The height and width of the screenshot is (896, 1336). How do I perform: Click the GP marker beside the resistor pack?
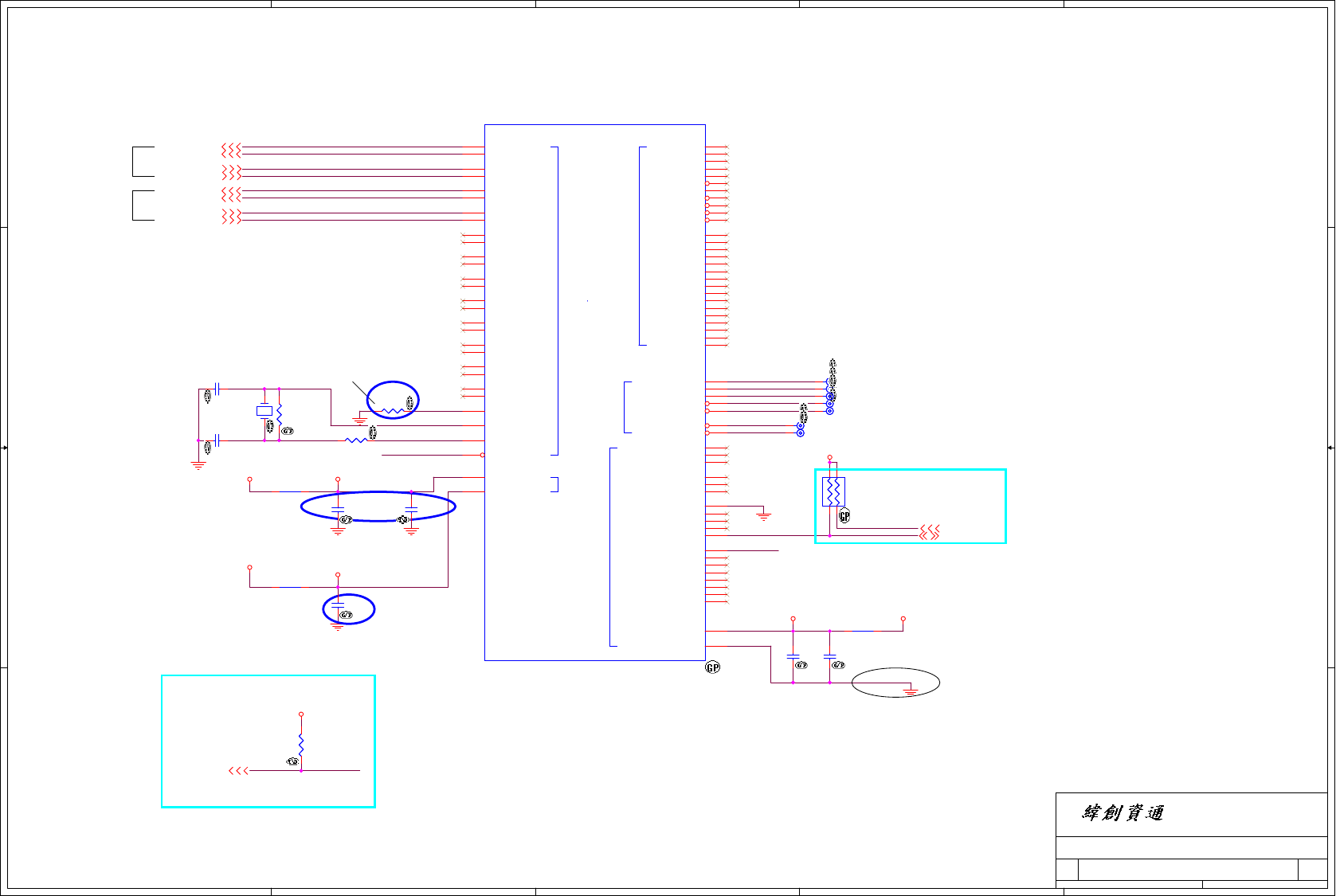[844, 515]
